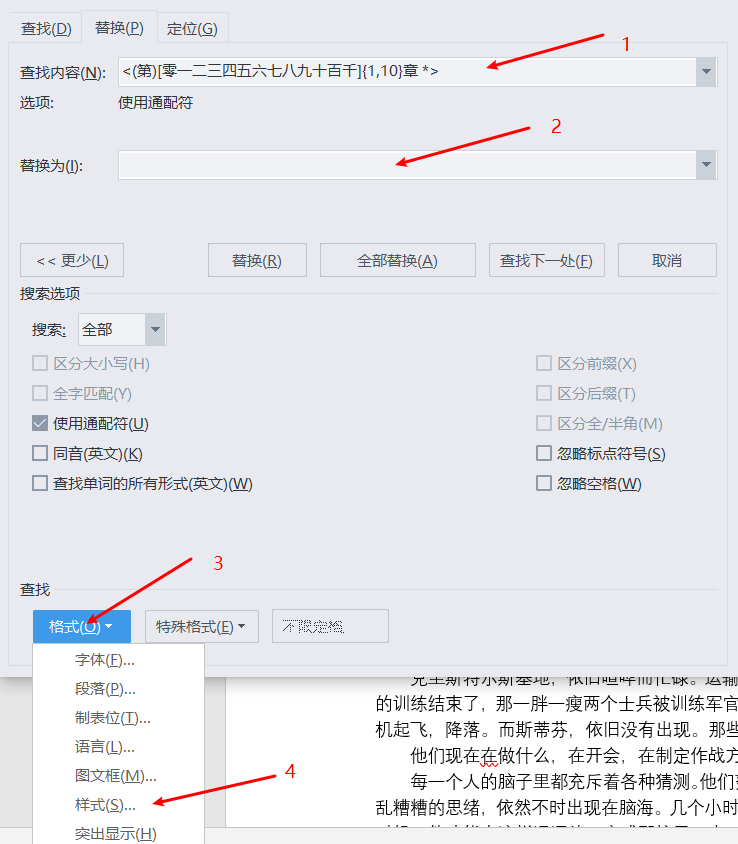Click the 取消 button
Image resolution: width=738 pixels, height=844 pixels.
667,261
